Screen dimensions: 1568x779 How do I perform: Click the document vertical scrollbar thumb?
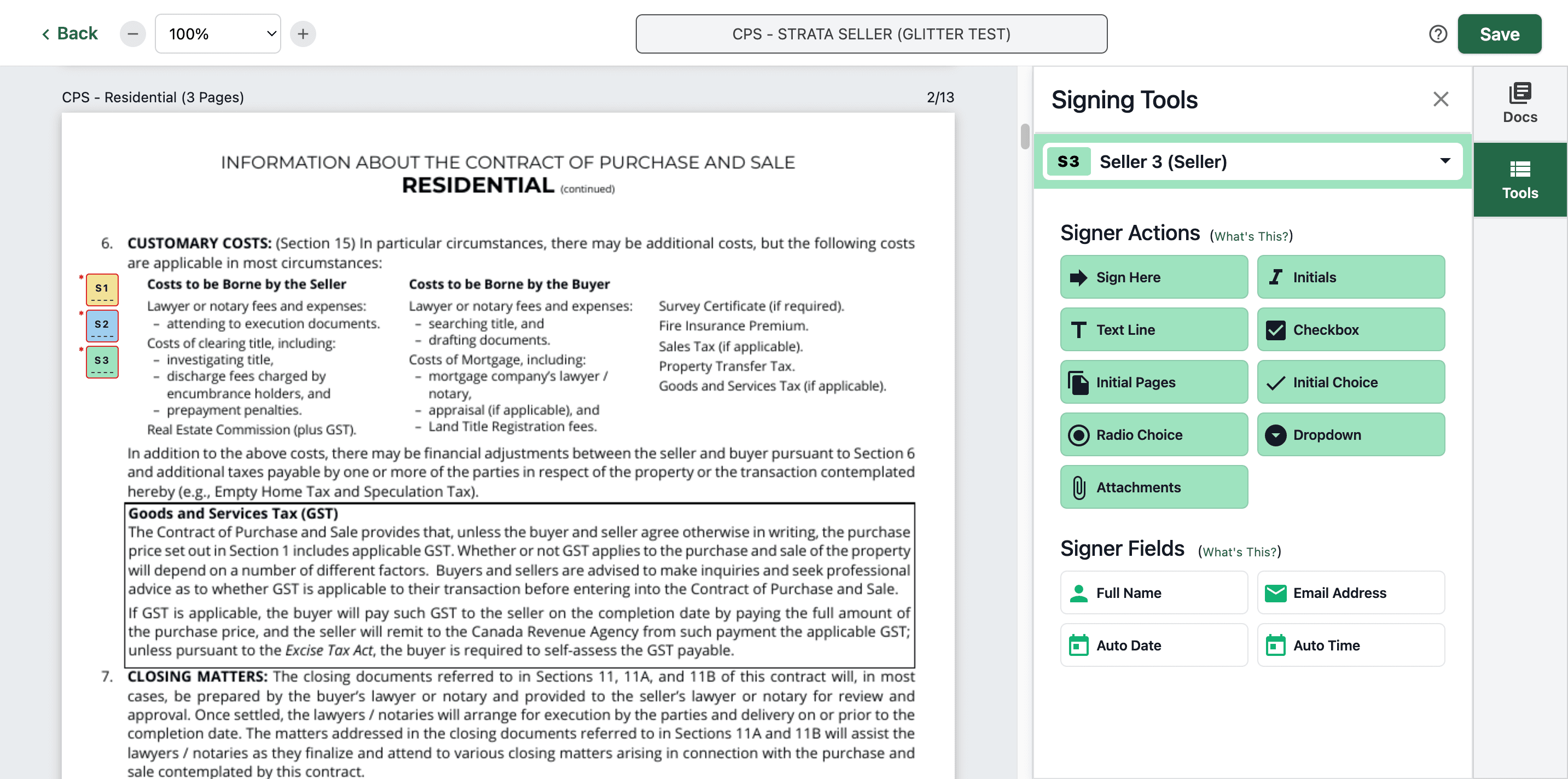coord(1024,136)
